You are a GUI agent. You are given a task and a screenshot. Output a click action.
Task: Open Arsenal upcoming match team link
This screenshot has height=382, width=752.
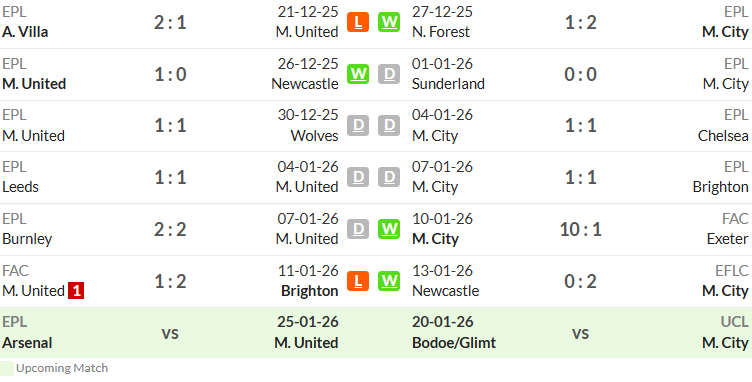[x=27, y=343]
